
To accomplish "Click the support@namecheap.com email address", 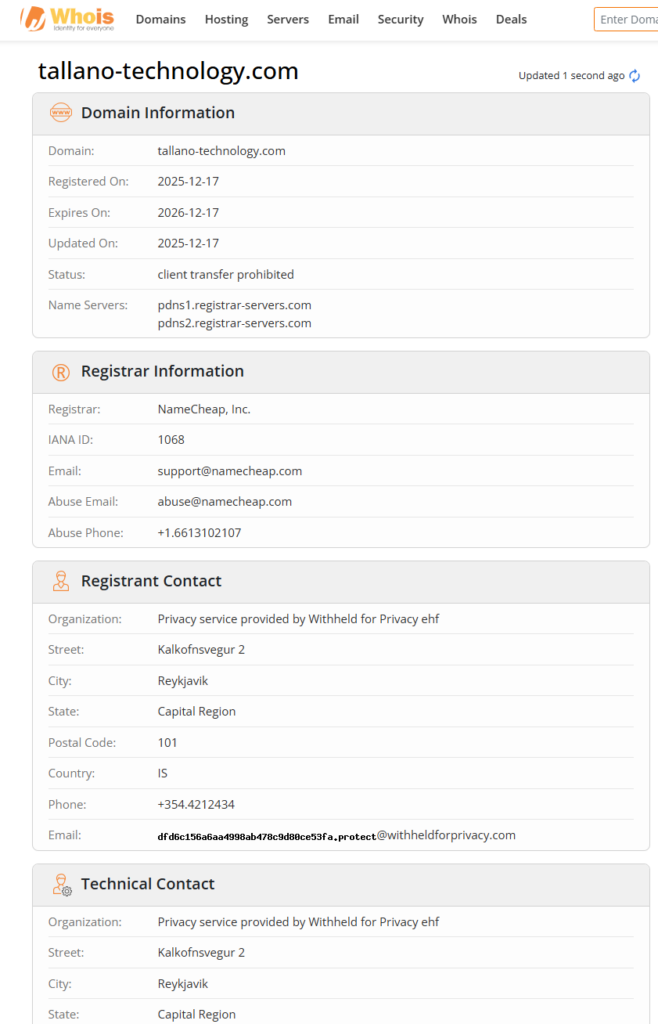I will pos(229,471).
